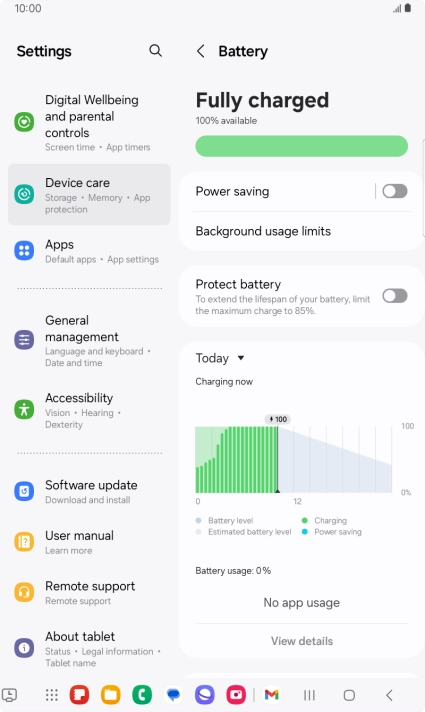Expand the Today dropdown
Viewport: 425px width, 712px height.
coord(220,358)
